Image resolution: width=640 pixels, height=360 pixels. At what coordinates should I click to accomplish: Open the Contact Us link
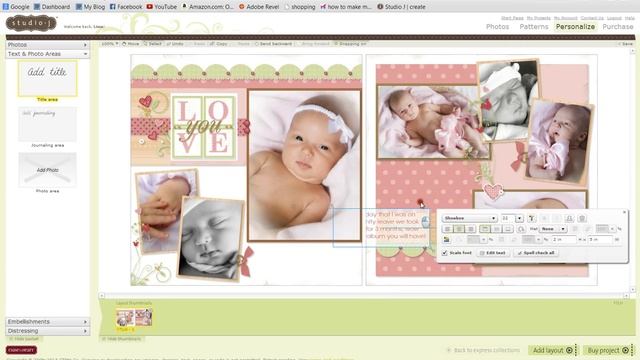point(592,18)
